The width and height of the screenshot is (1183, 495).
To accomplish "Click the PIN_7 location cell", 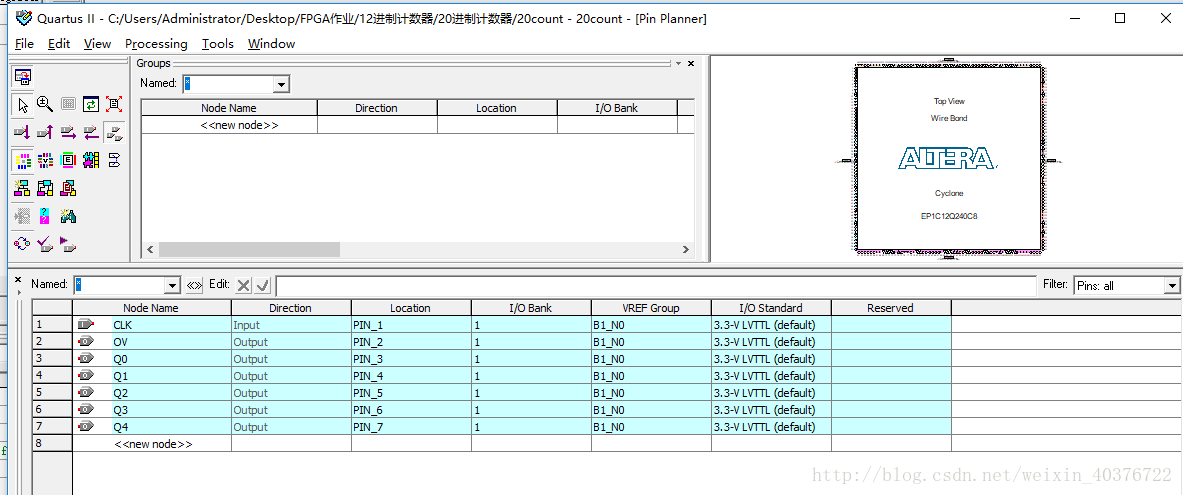I will pos(411,427).
